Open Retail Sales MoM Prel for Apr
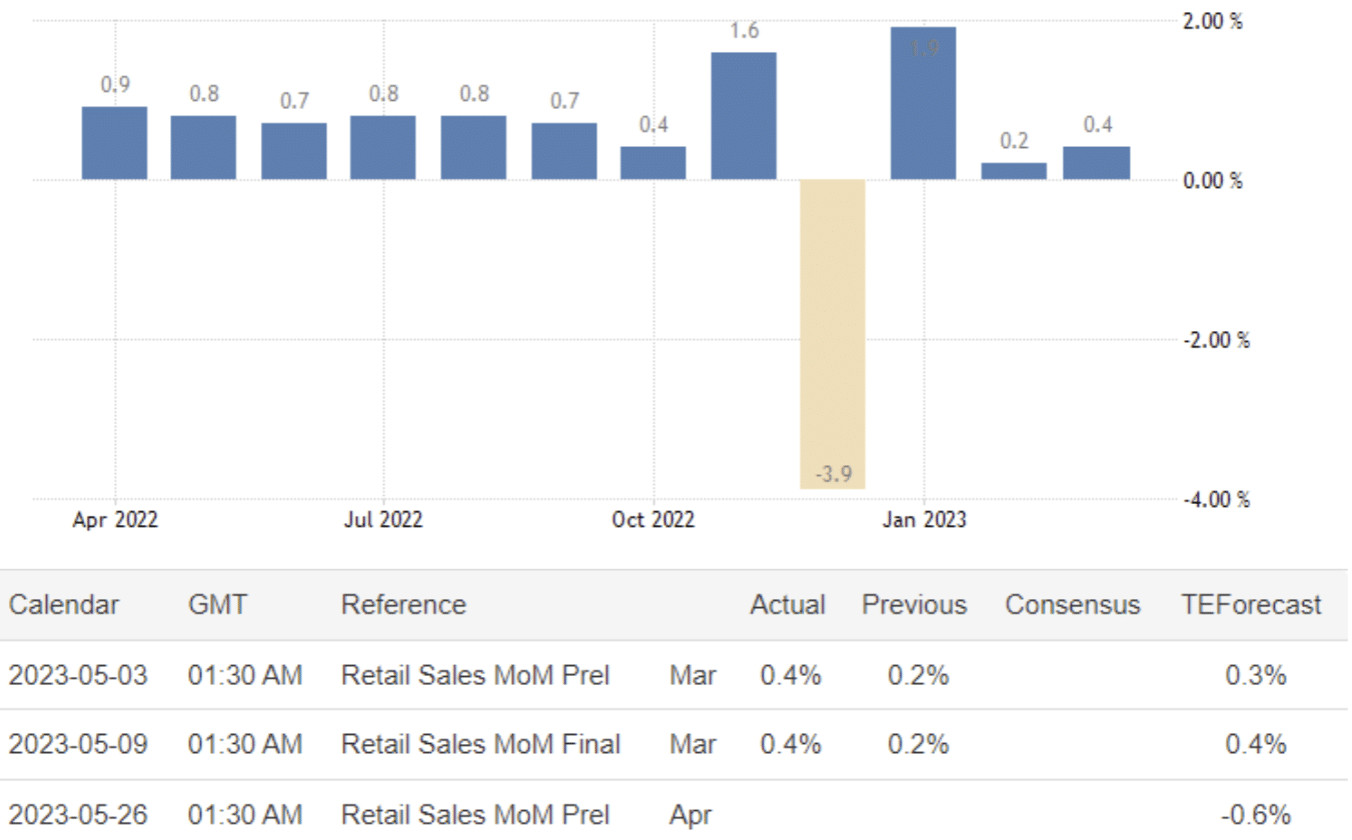 coord(475,815)
